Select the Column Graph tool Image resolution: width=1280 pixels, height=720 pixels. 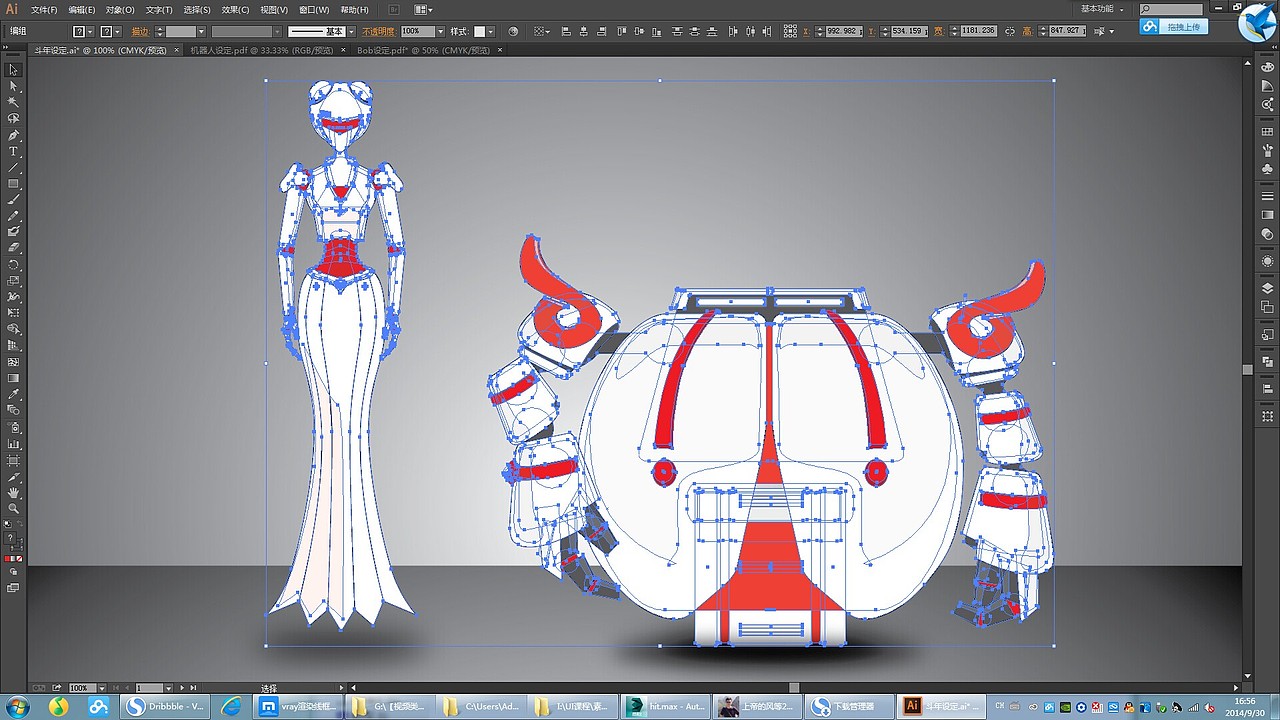click(x=14, y=443)
